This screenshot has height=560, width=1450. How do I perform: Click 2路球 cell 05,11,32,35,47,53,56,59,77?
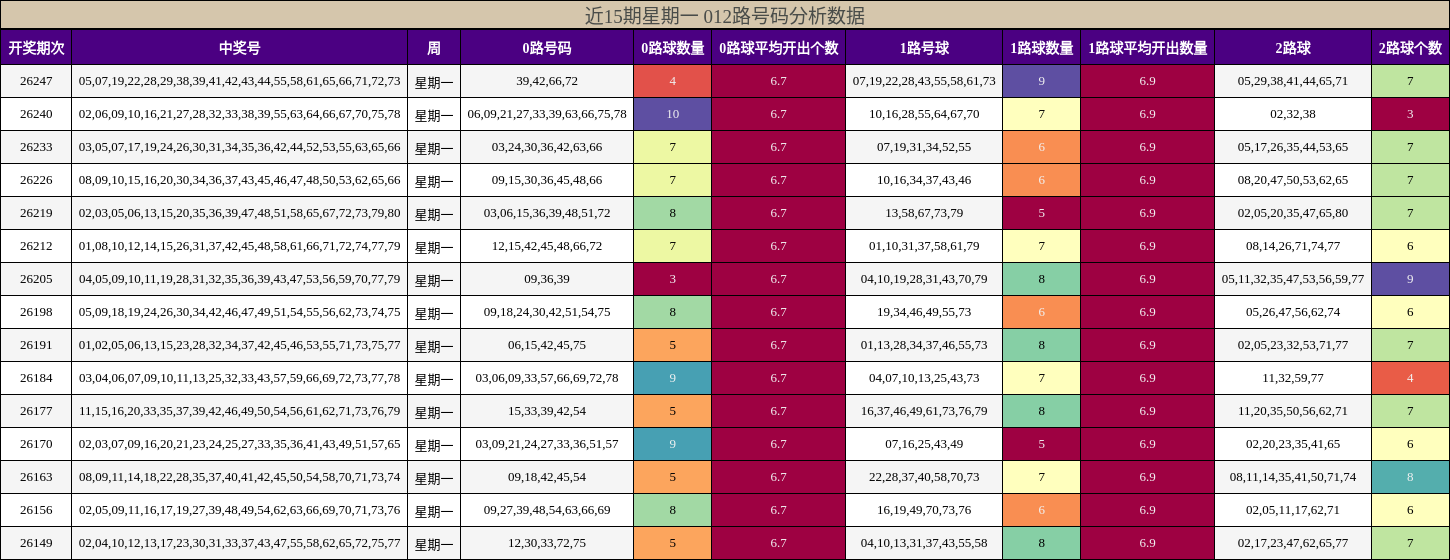pos(1293,279)
